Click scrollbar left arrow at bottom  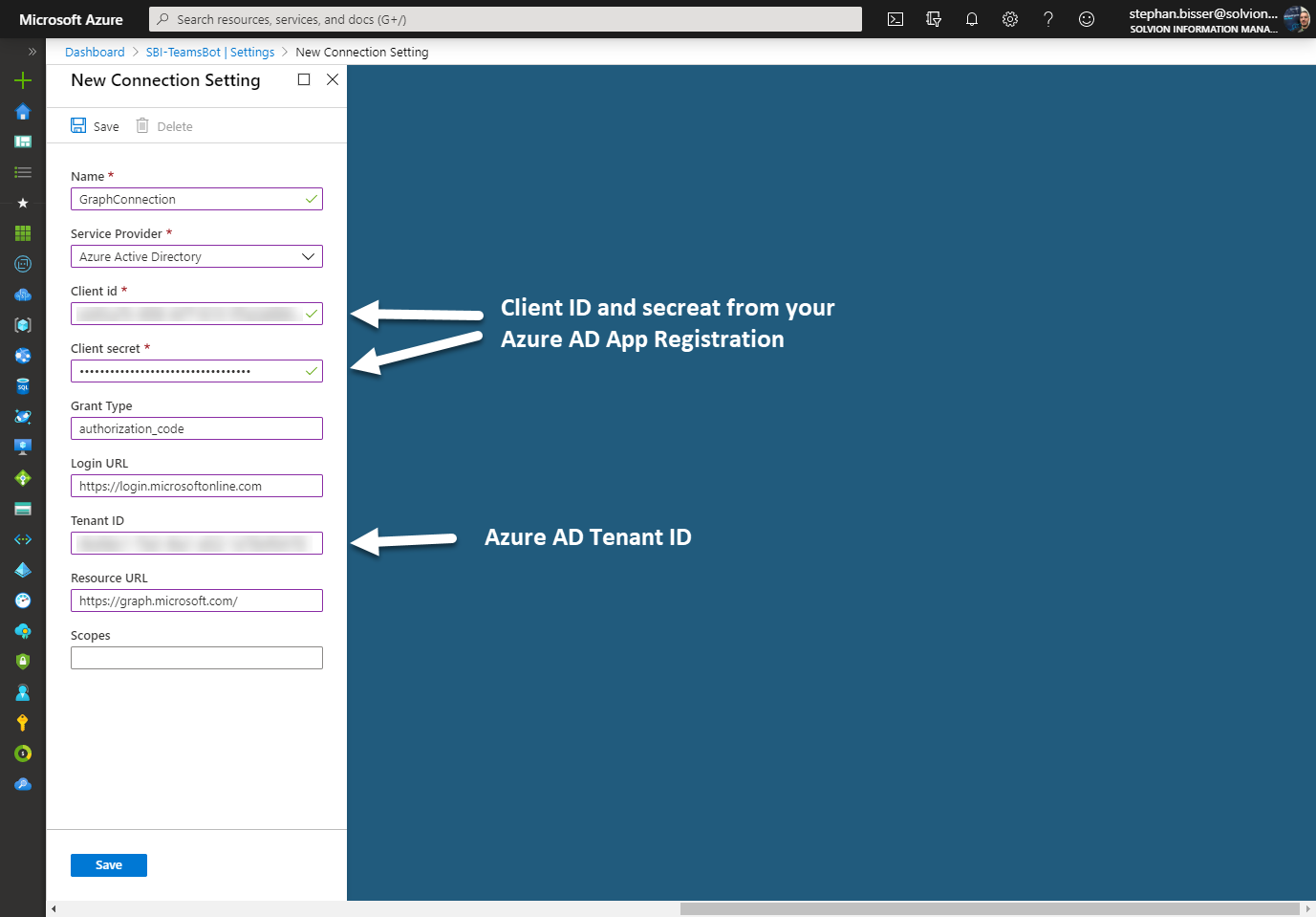[x=54, y=908]
